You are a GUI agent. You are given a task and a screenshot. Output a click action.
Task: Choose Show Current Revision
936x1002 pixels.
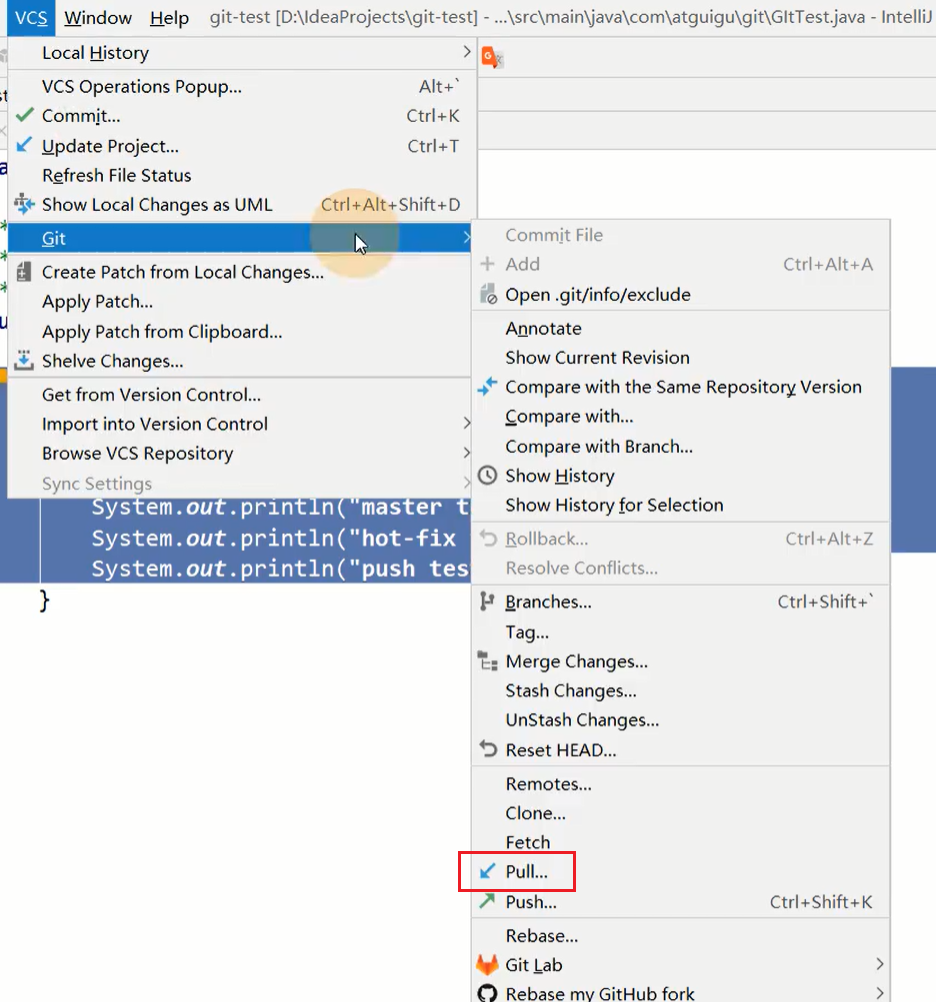tap(680, 357)
